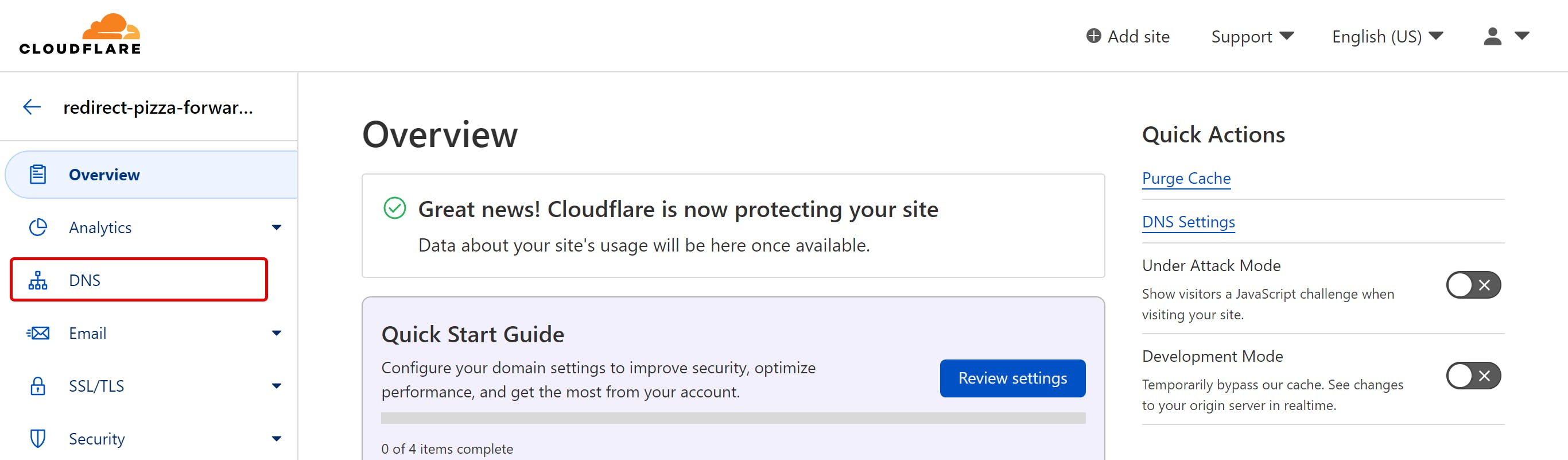Expand the Analytics sidebar section
Viewport: 1568px width, 460px height.
pyautogui.click(x=276, y=227)
